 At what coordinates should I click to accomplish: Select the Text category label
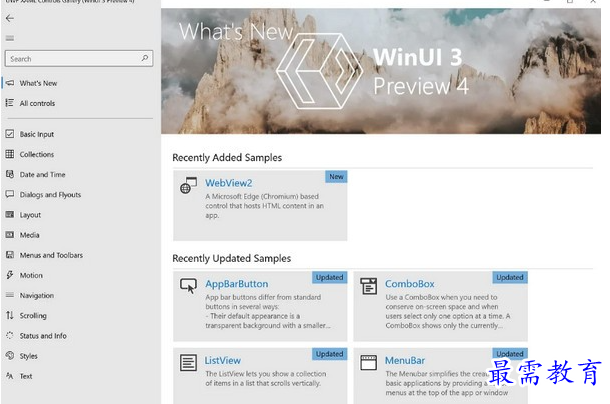26,376
